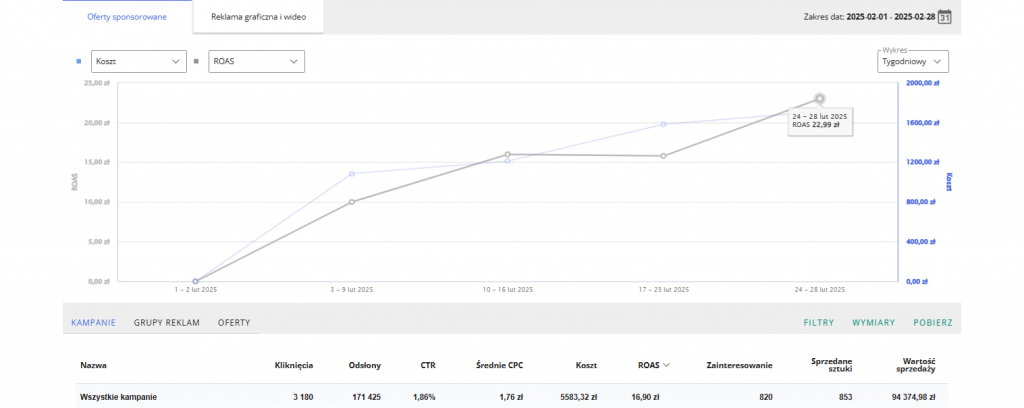Sort by the ROAS column arrow

click(x=666, y=365)
